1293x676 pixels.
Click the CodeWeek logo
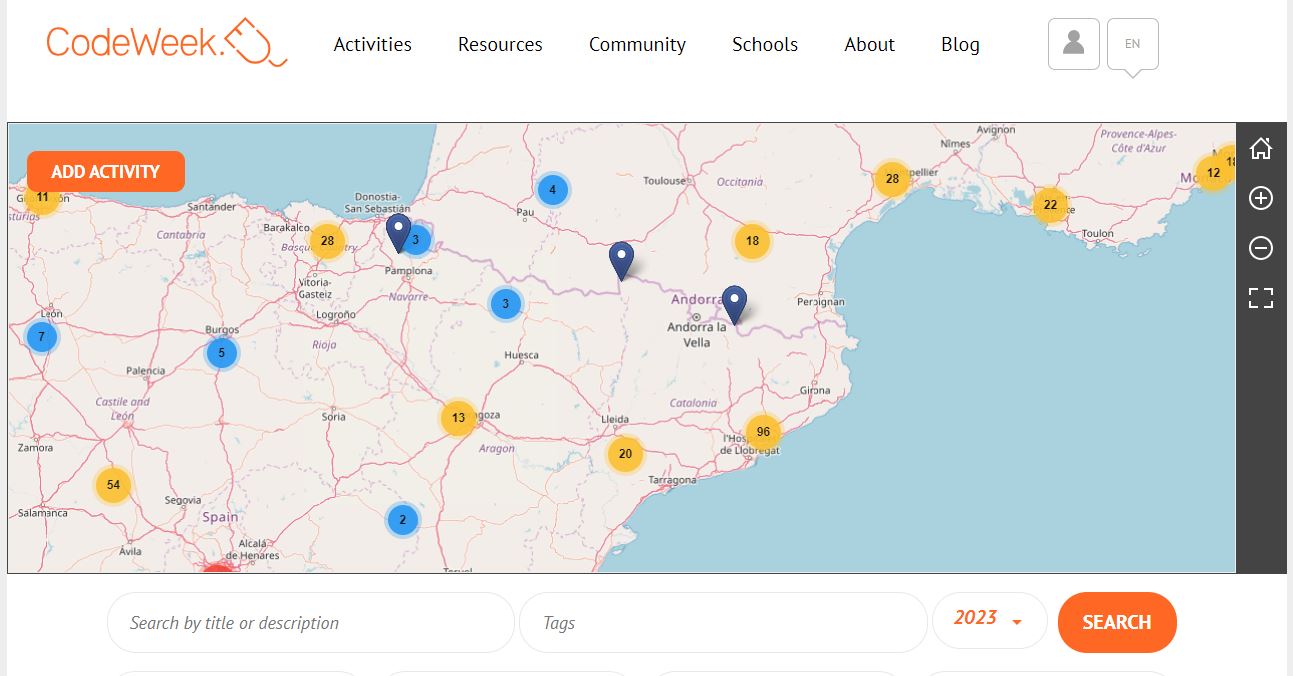pos(166,42)
